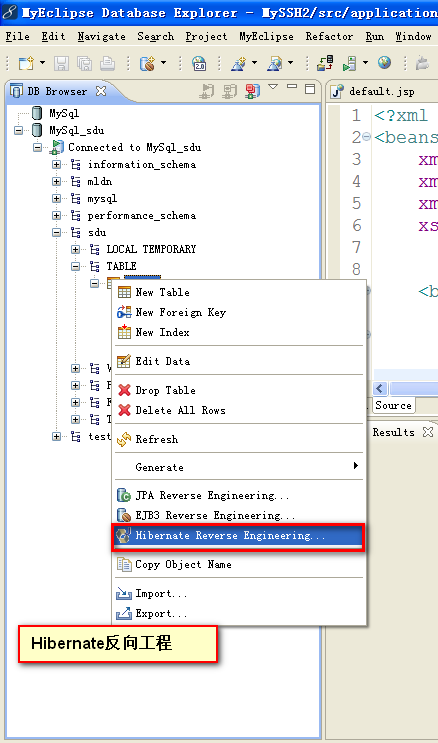Screen dimensions: 438x743
Task: Choose New Foreign Key from context menu
Action: click(239, 312)
